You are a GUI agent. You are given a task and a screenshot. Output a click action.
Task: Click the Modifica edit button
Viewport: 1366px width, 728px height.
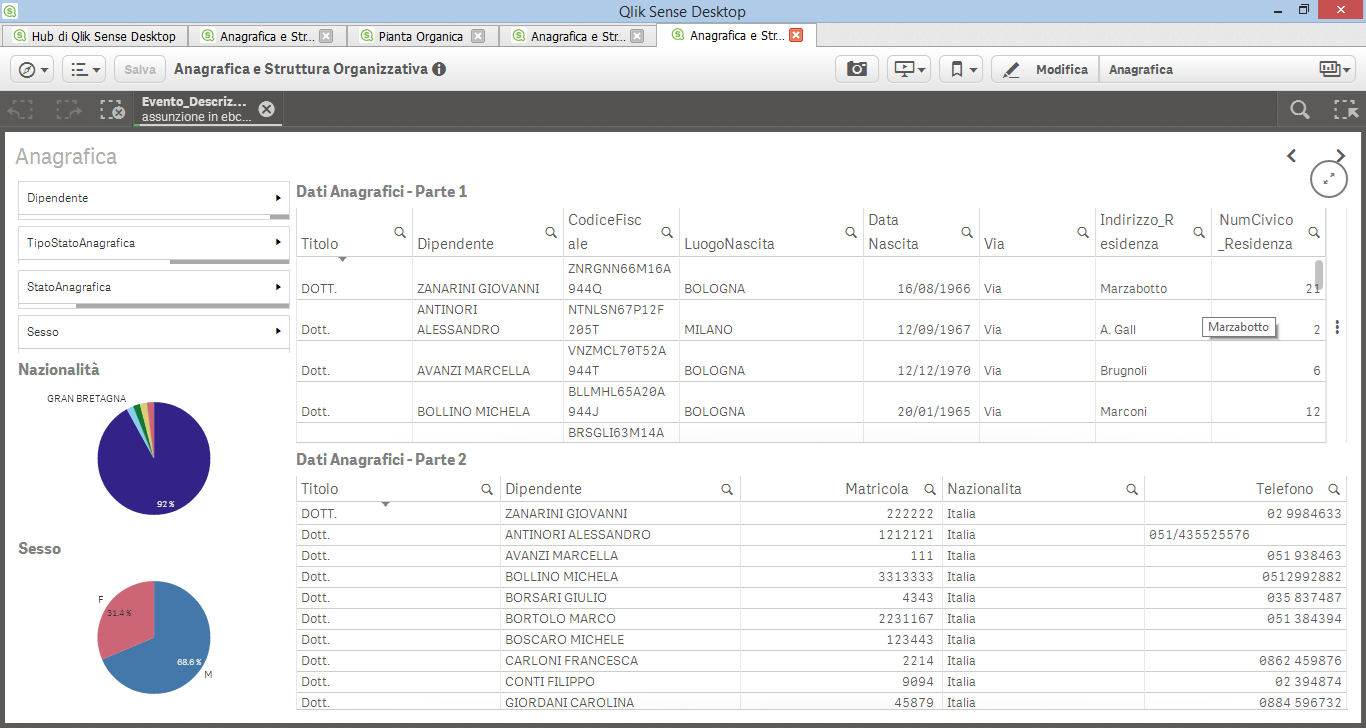(1045, 69)
